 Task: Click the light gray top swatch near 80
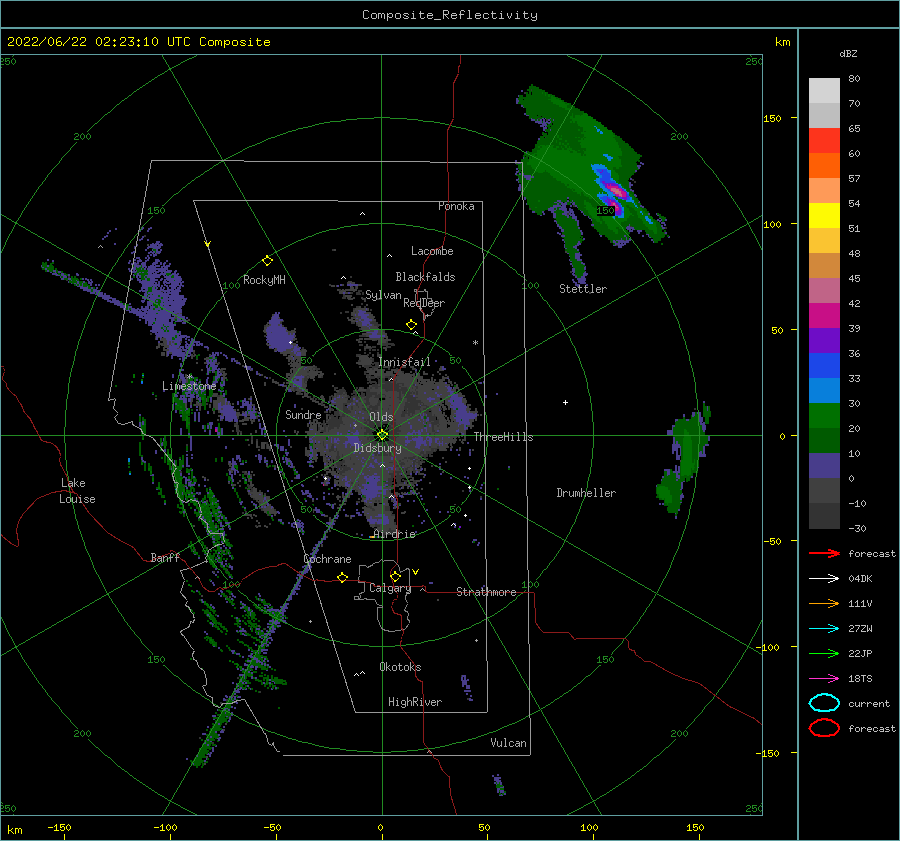[x=824, y=91]
